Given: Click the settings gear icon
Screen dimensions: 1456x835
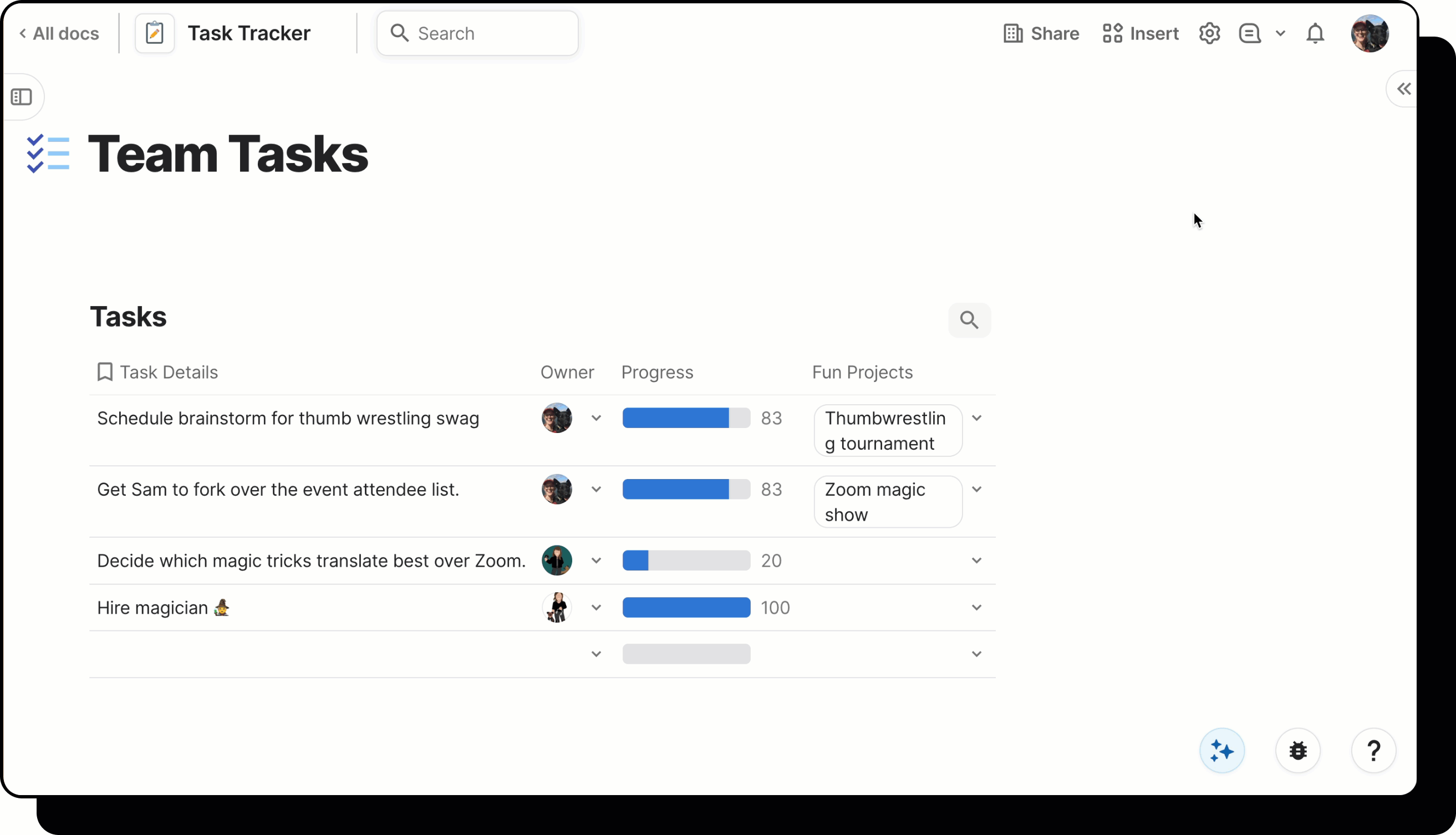Looking at the screenshot, I should pyautogui.click(x=1209, y=33).
